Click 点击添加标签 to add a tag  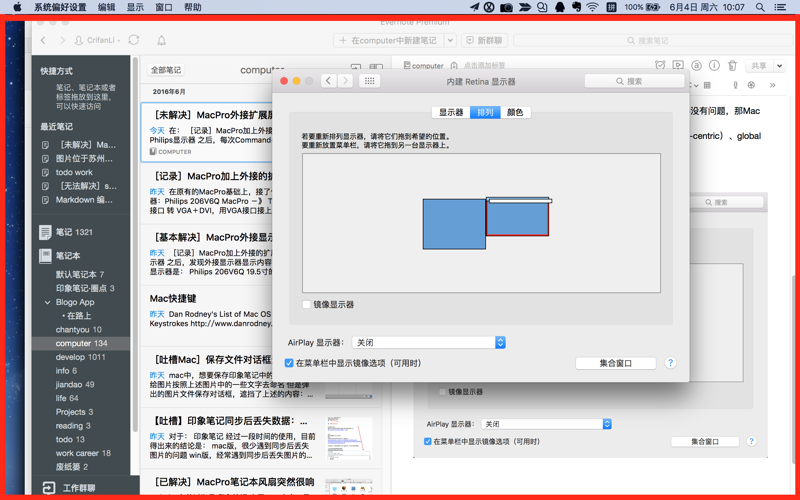pos(484,65)
